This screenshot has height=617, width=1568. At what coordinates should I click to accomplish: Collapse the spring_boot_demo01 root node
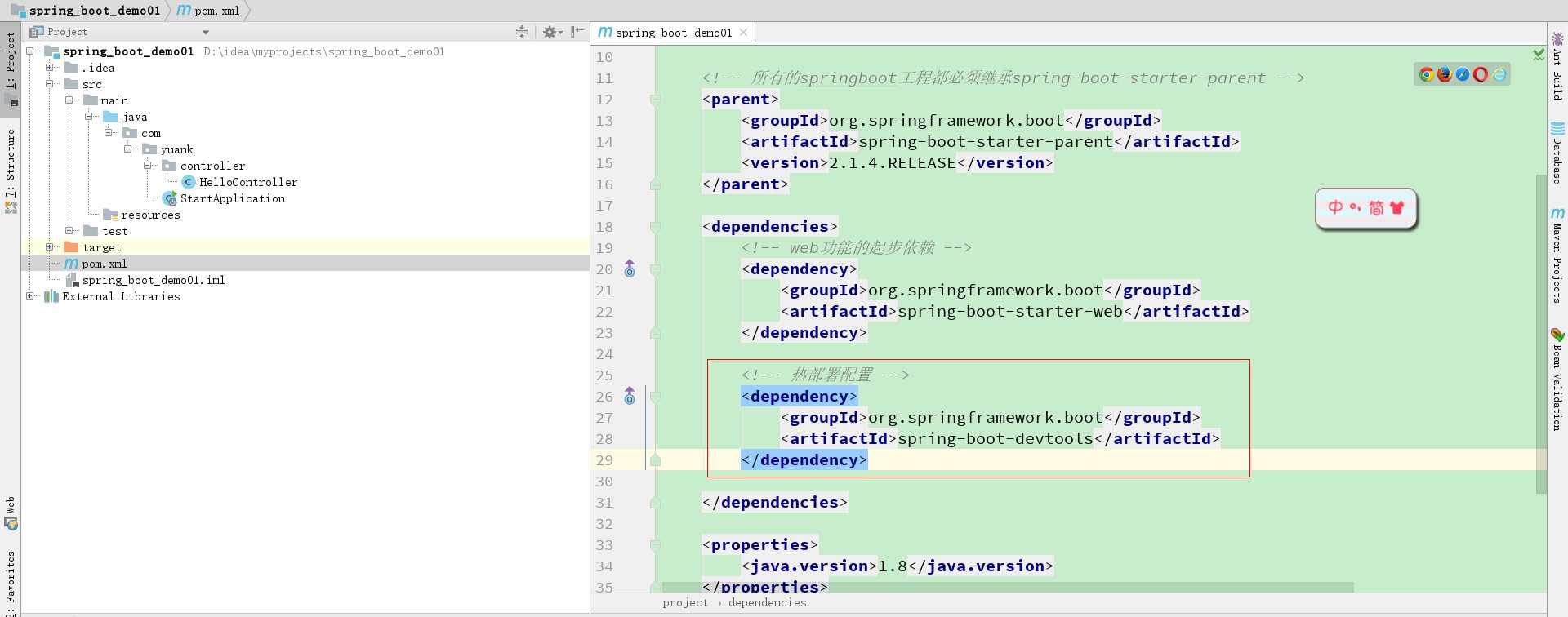click(30, 51)
